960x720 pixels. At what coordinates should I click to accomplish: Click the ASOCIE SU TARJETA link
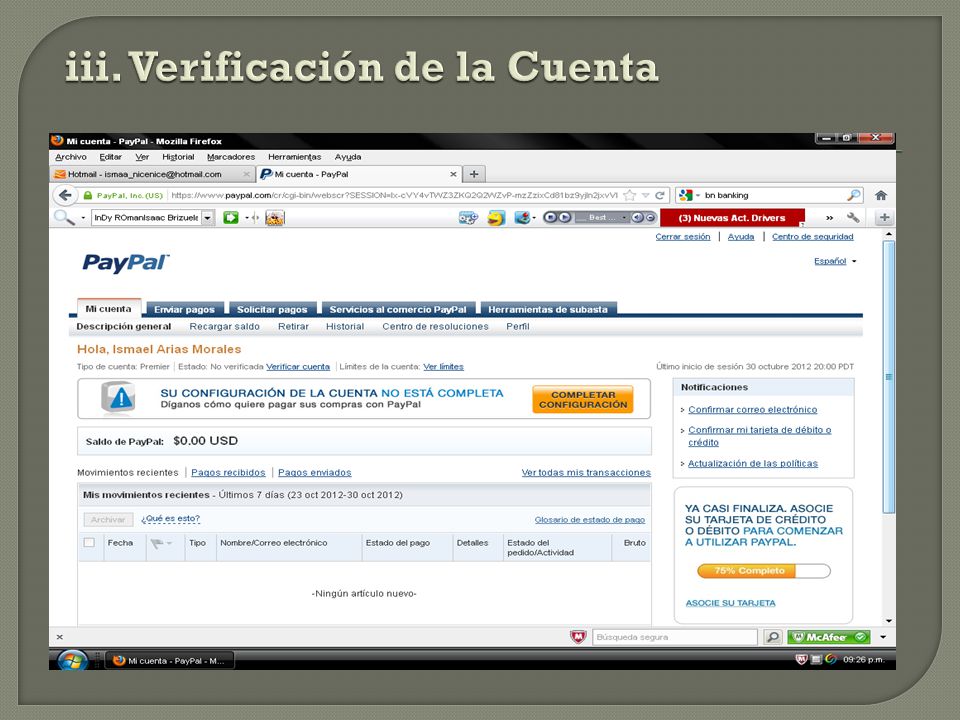click(x=730, y=603)
